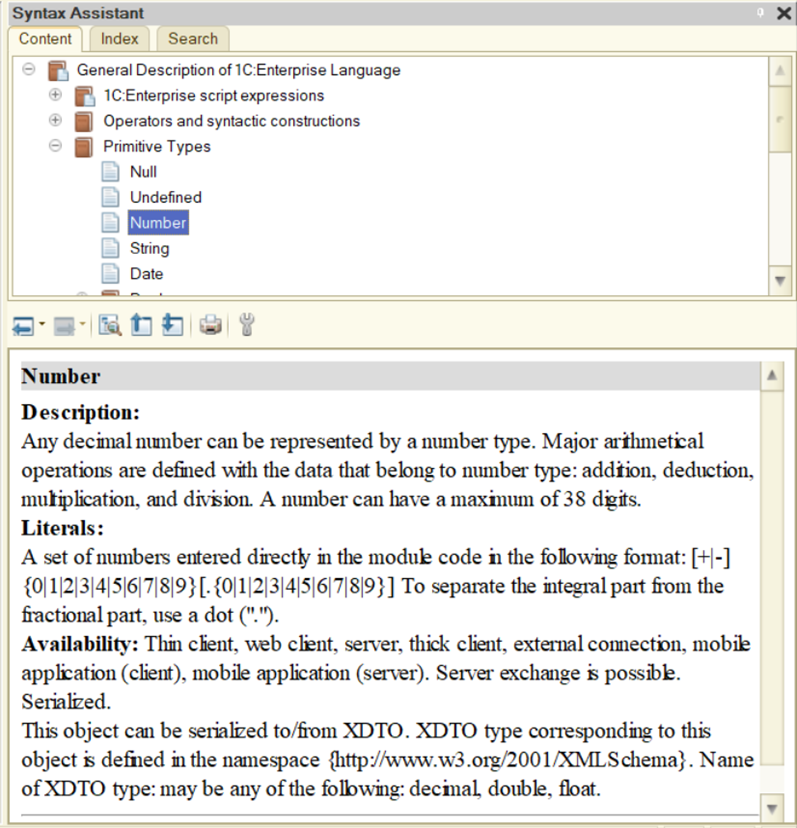This screenshot has width=797, height=828.
Task: Click the tree pane scroll down arrow
Action: point(780,281)
